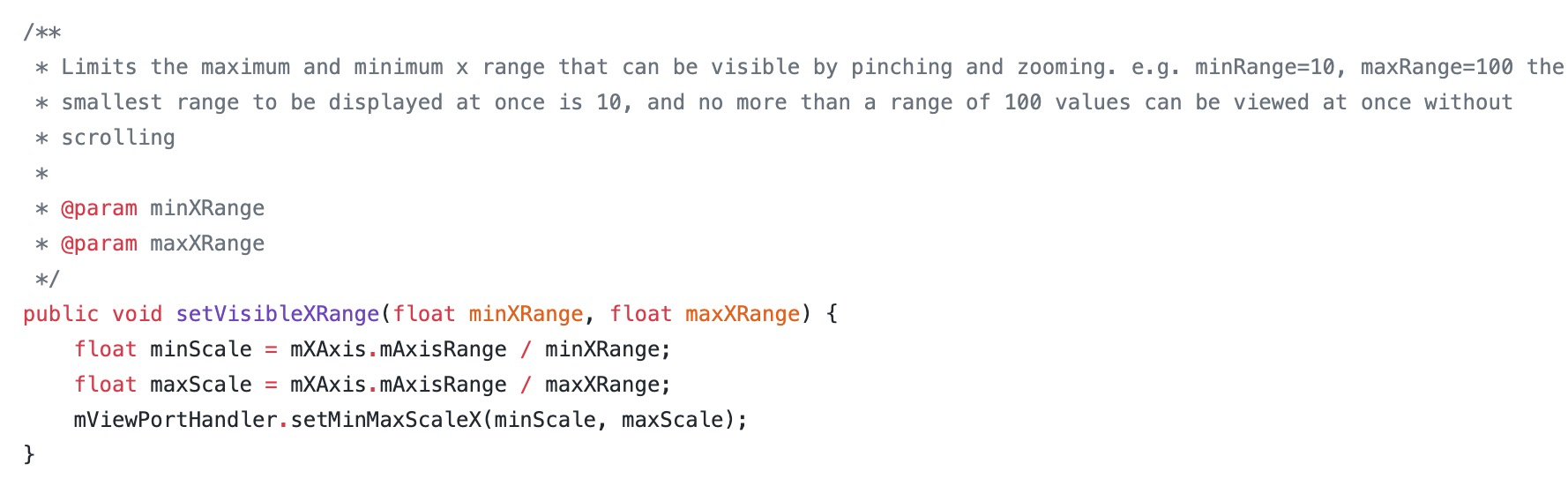Click the word Limits in the comment
Image resolution: width=1568 pixels, height=494 pixels.
(99, 67)
